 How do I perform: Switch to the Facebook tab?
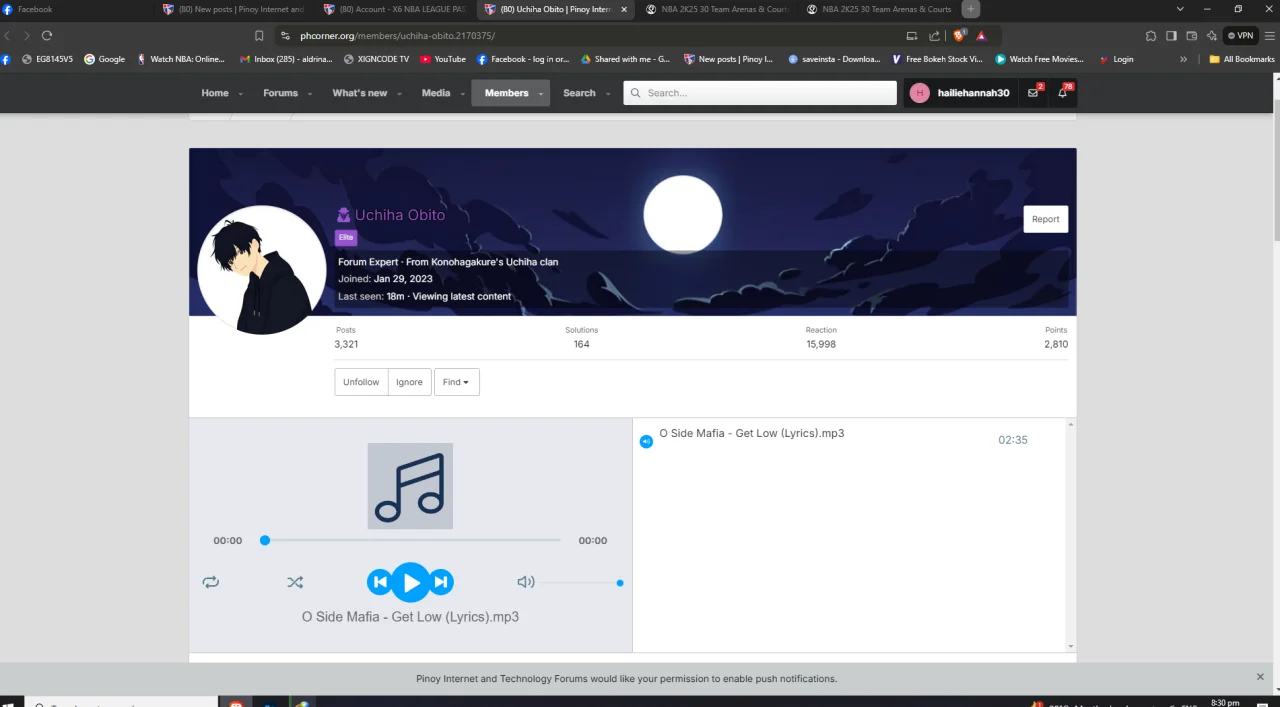tap(78, 9)
